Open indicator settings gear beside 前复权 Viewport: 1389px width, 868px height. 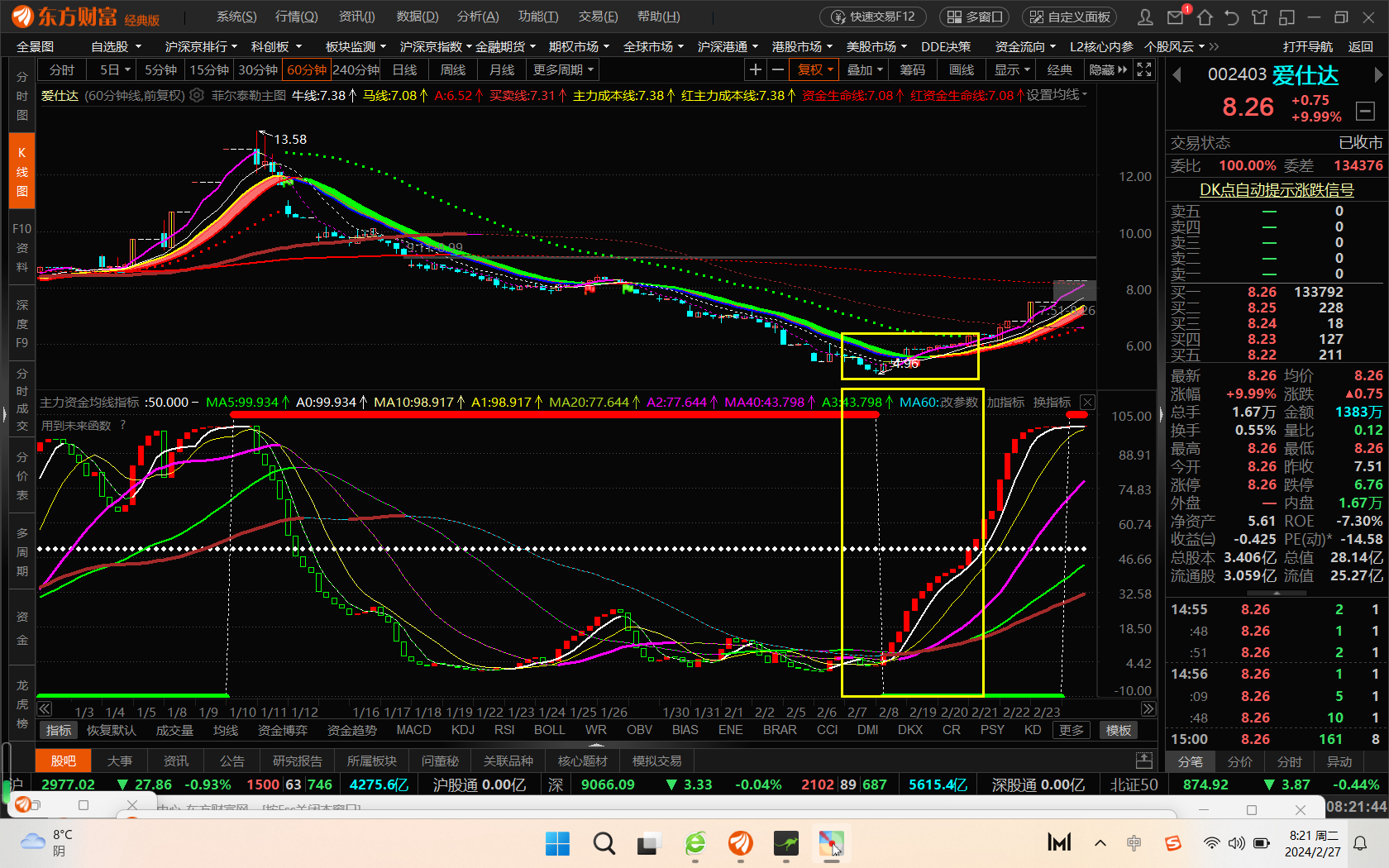click(x=197, y=96)
